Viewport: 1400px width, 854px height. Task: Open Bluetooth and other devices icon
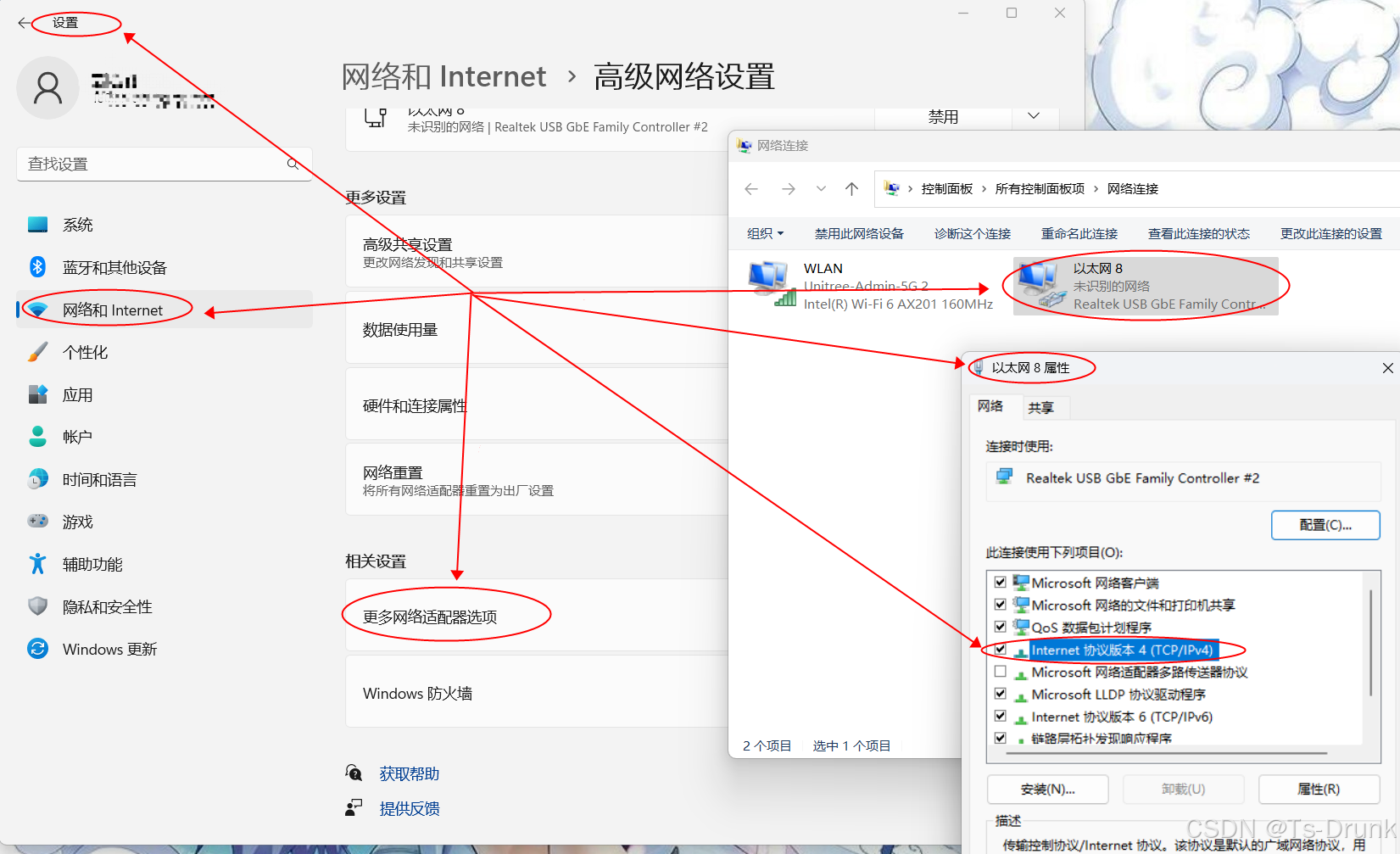[37, 267]
